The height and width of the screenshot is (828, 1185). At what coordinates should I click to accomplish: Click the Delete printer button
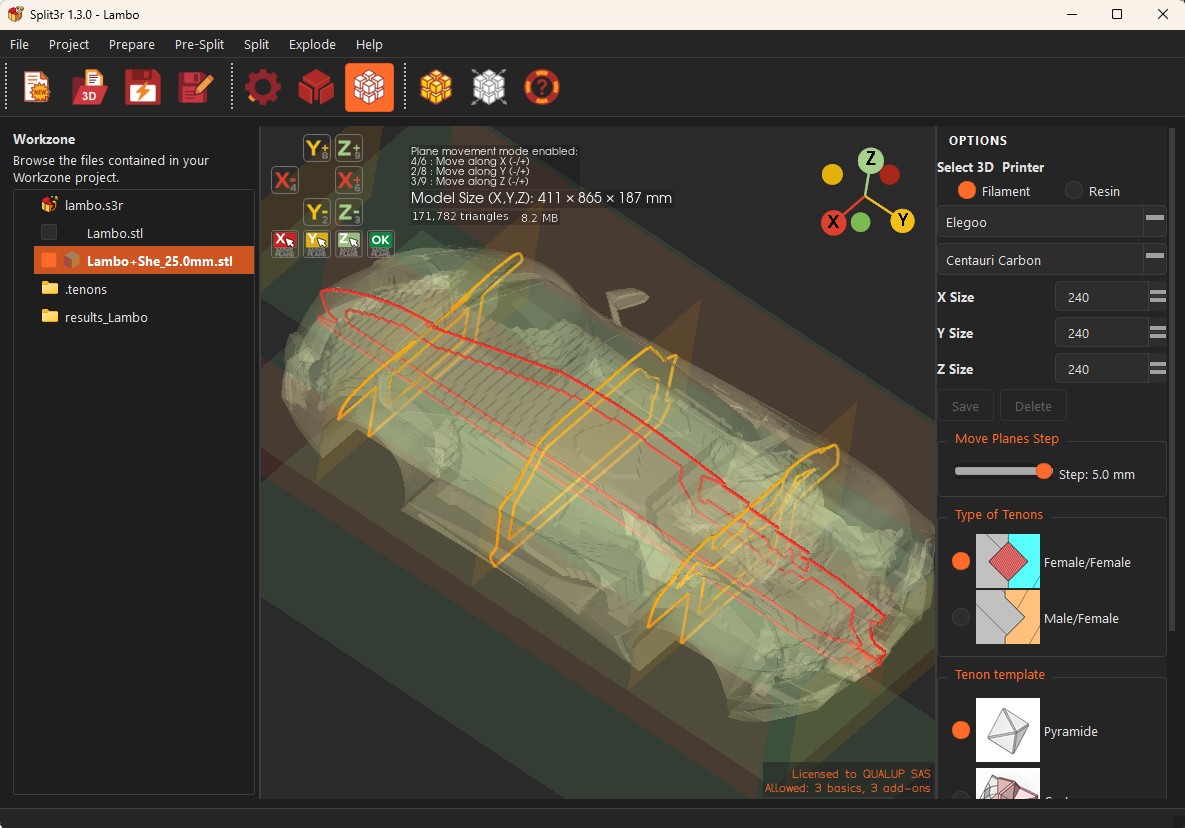(x=1033, y=406)
